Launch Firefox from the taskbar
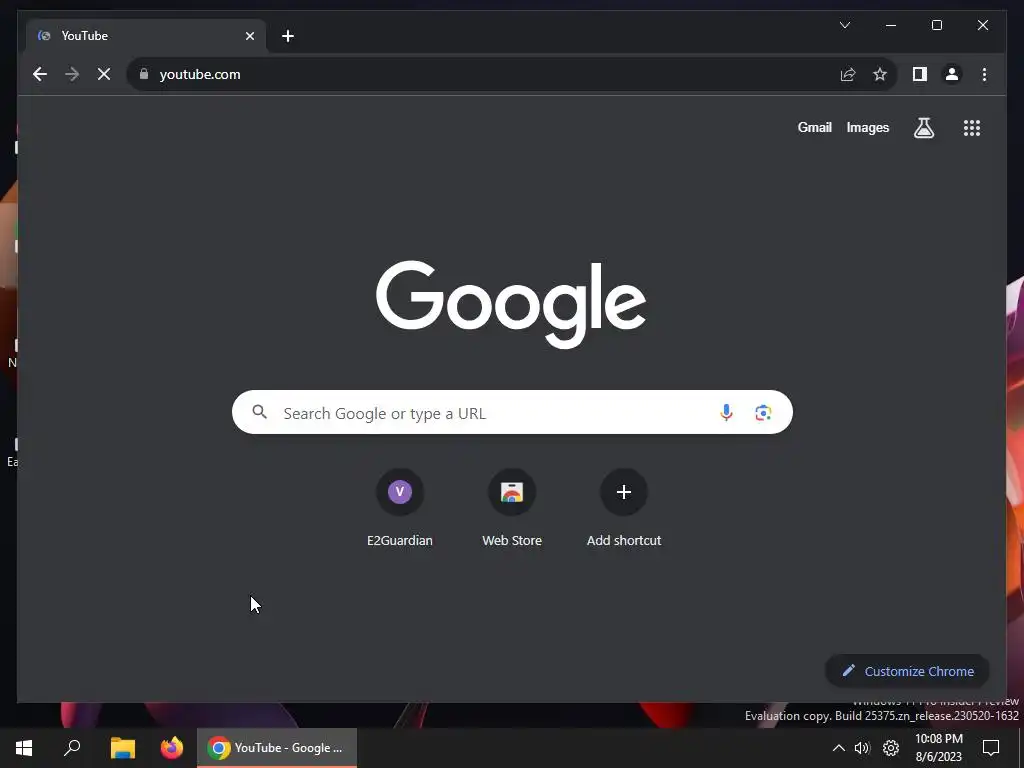Image resolution: width=1024 pixels, height=768 pixels. tap(172, 748)
